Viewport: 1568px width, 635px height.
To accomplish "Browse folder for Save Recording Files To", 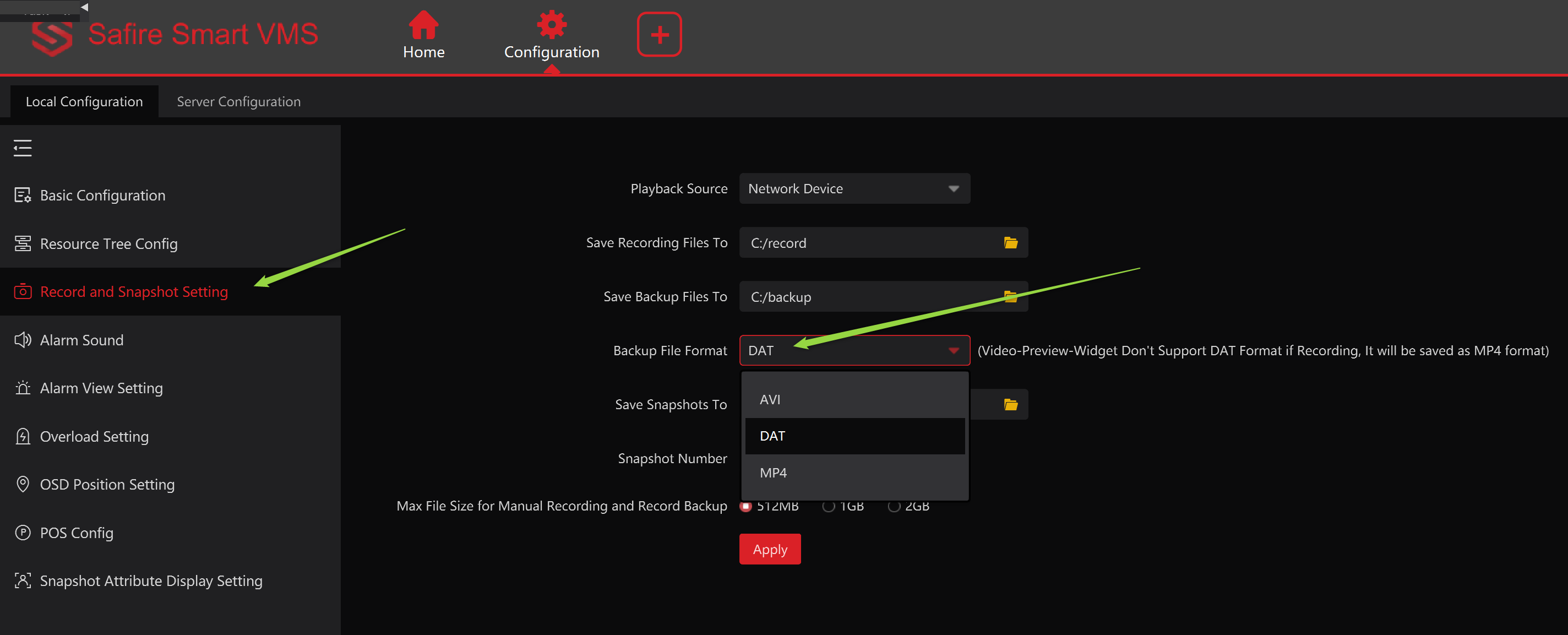I will point(1010,243).
